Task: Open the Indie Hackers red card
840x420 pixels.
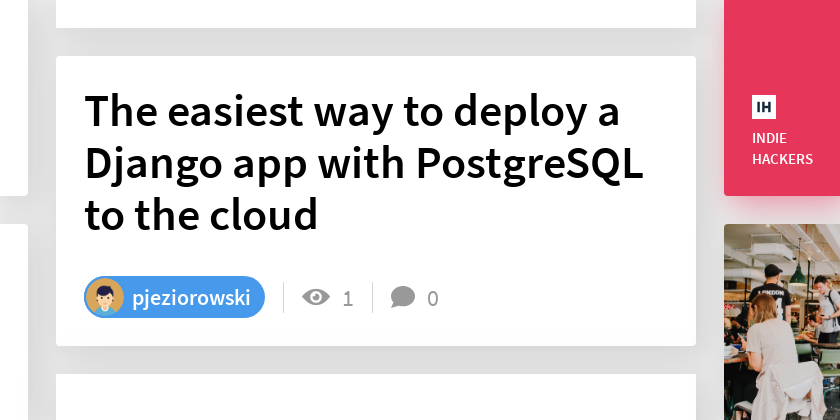Action: (782, 98)
